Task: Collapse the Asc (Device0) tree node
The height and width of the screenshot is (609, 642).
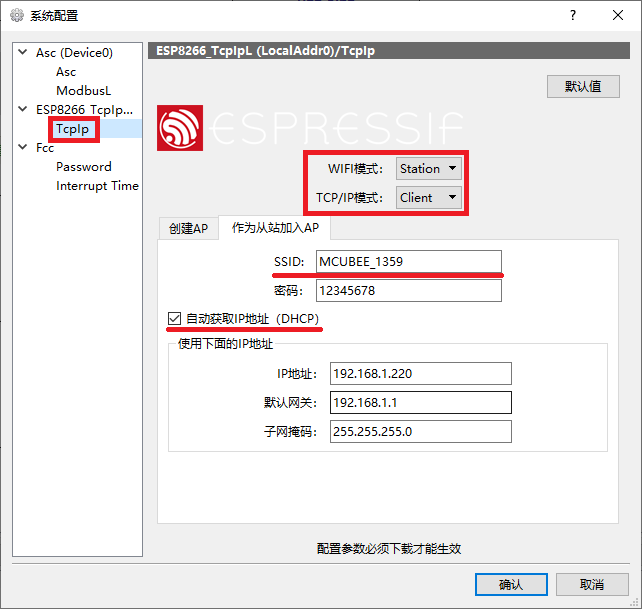Action: (x=25, y=53)
